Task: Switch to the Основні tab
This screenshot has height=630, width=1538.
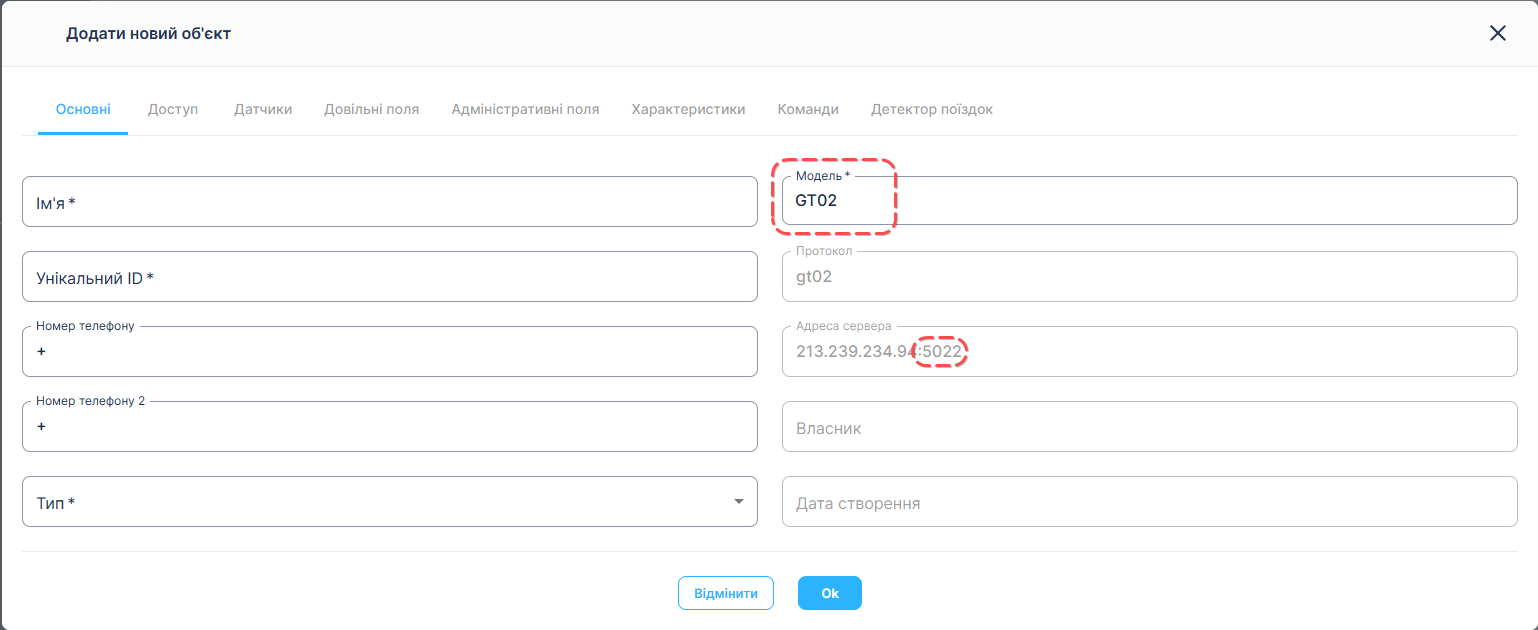Action: [83, 109]
